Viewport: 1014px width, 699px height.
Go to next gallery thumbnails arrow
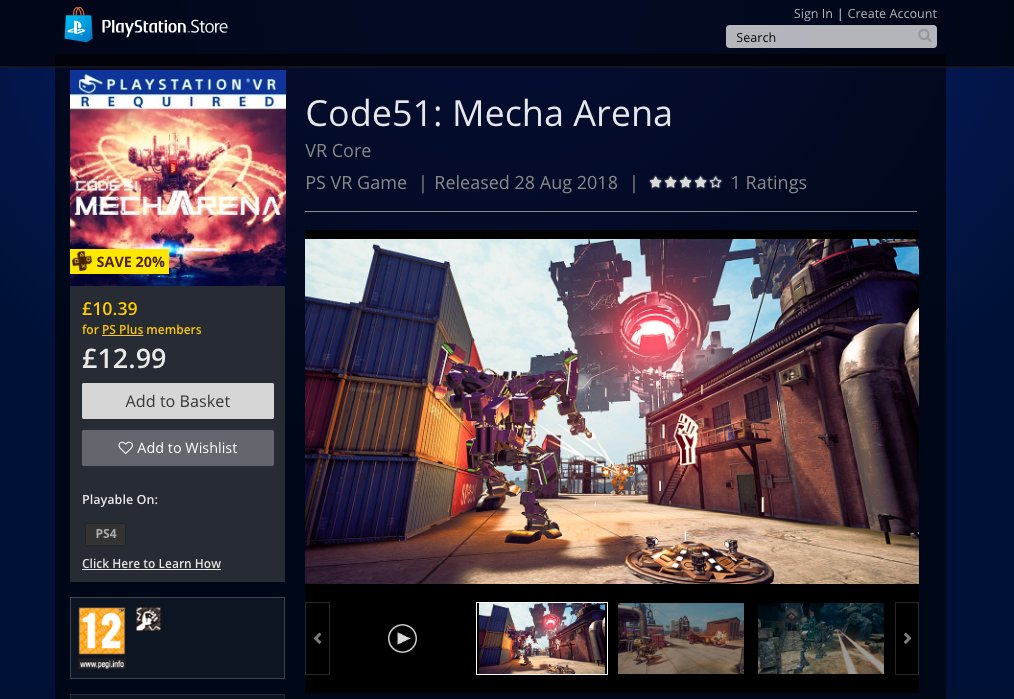pos(907,638)
